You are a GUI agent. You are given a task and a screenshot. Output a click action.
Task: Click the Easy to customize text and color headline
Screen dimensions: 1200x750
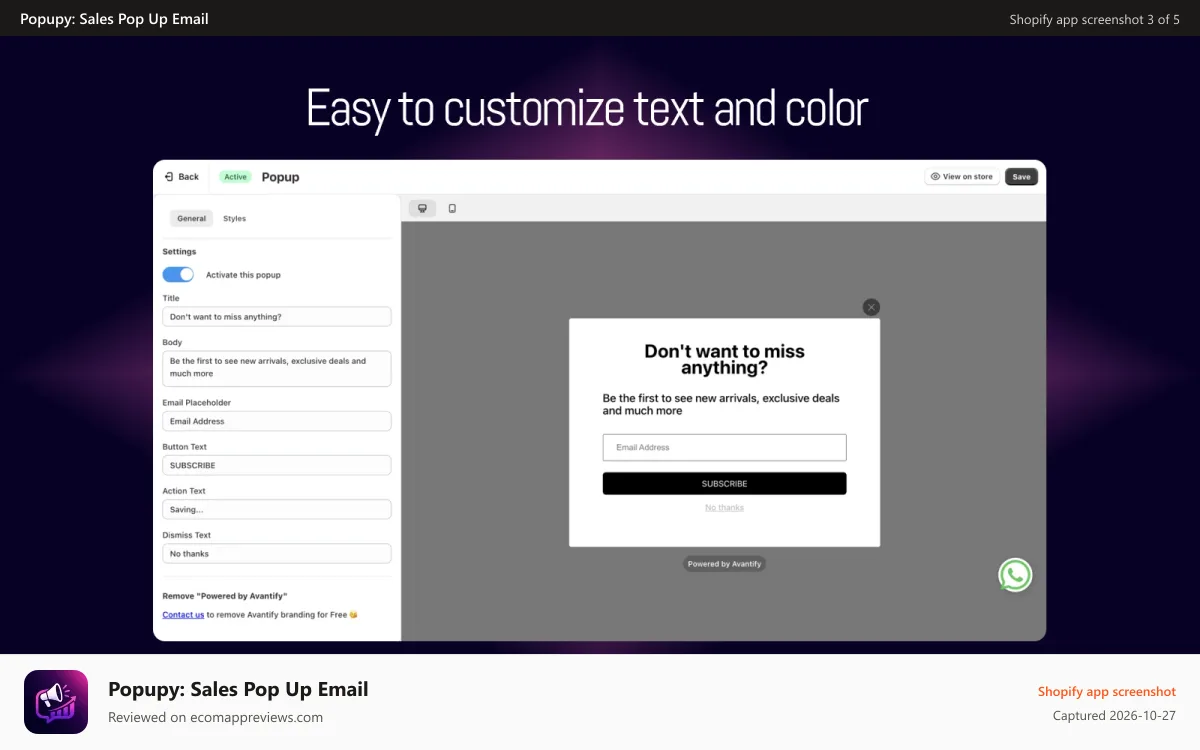coord(587,108)
